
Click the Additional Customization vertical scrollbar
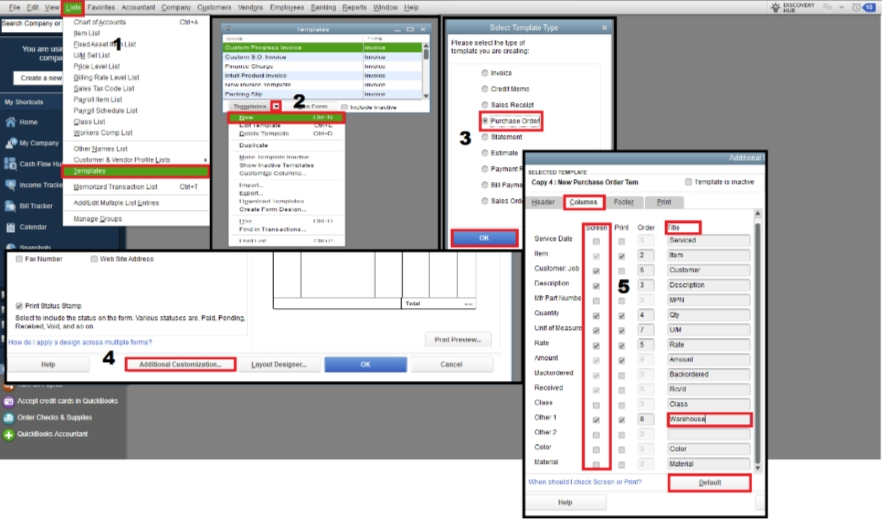click(x=757, y=341)
